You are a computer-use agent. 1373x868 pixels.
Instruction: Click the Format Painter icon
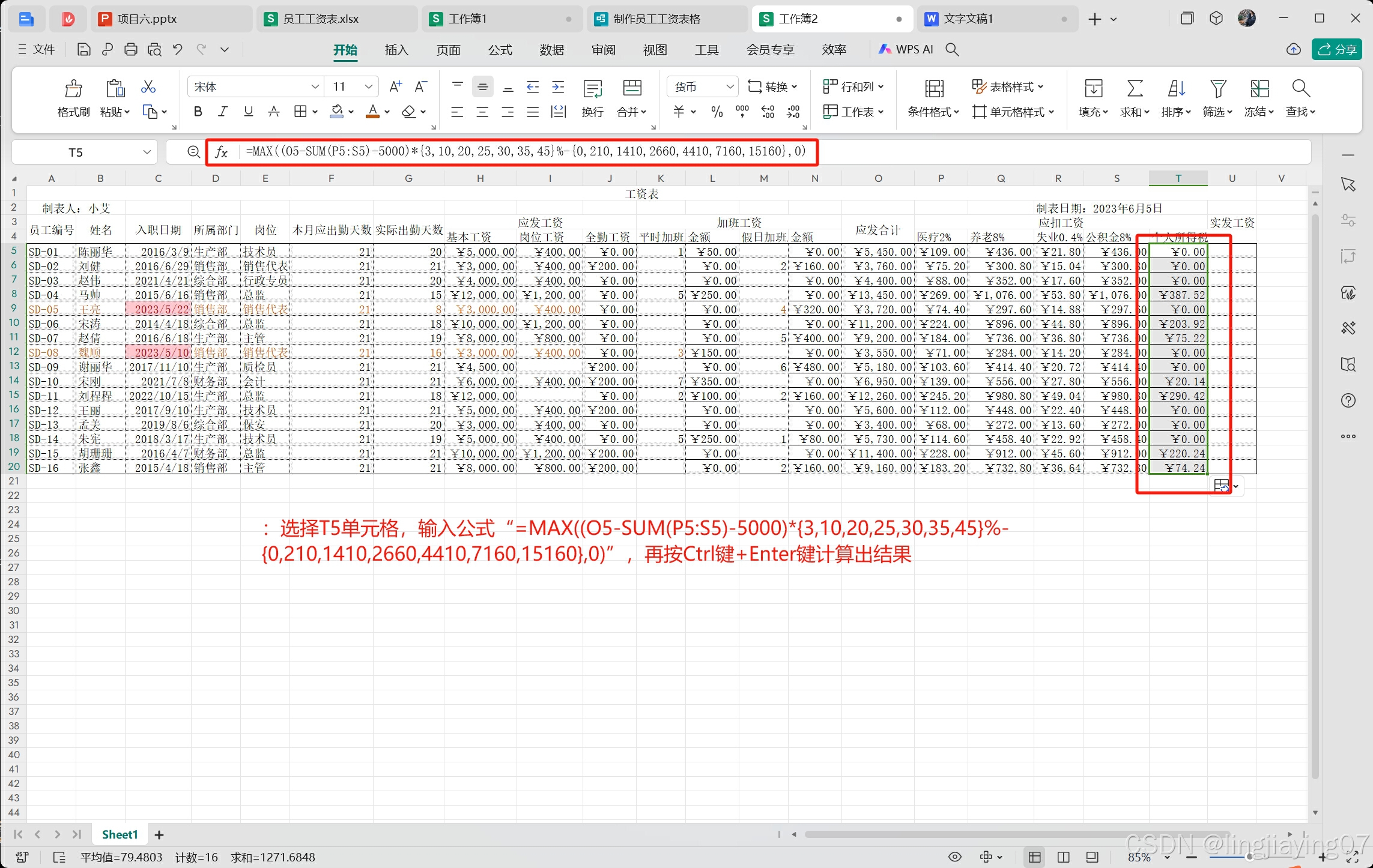73,89
